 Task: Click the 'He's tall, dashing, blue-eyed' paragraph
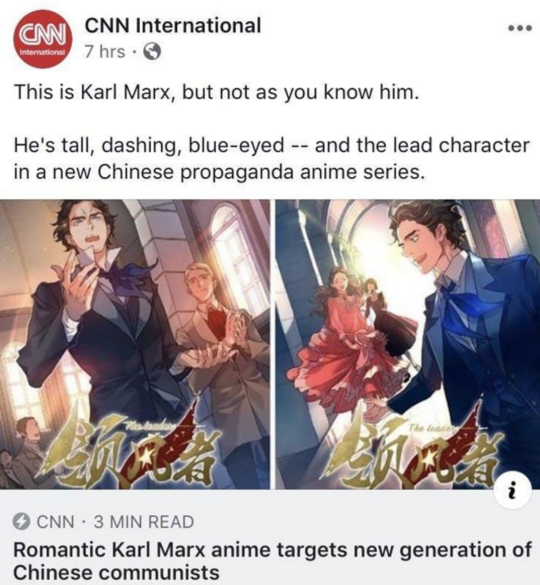(271, 158)
